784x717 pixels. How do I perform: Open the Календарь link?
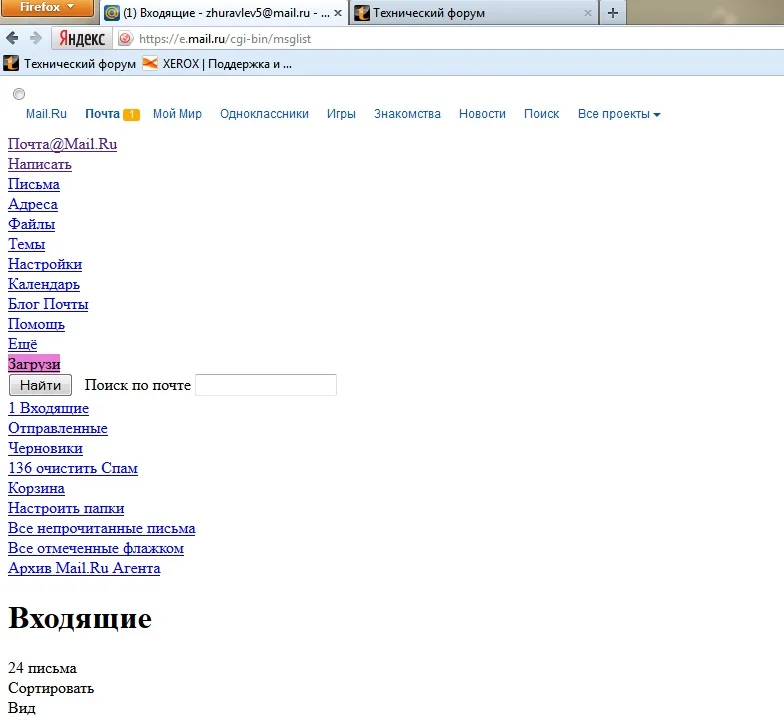coord(44,284)
